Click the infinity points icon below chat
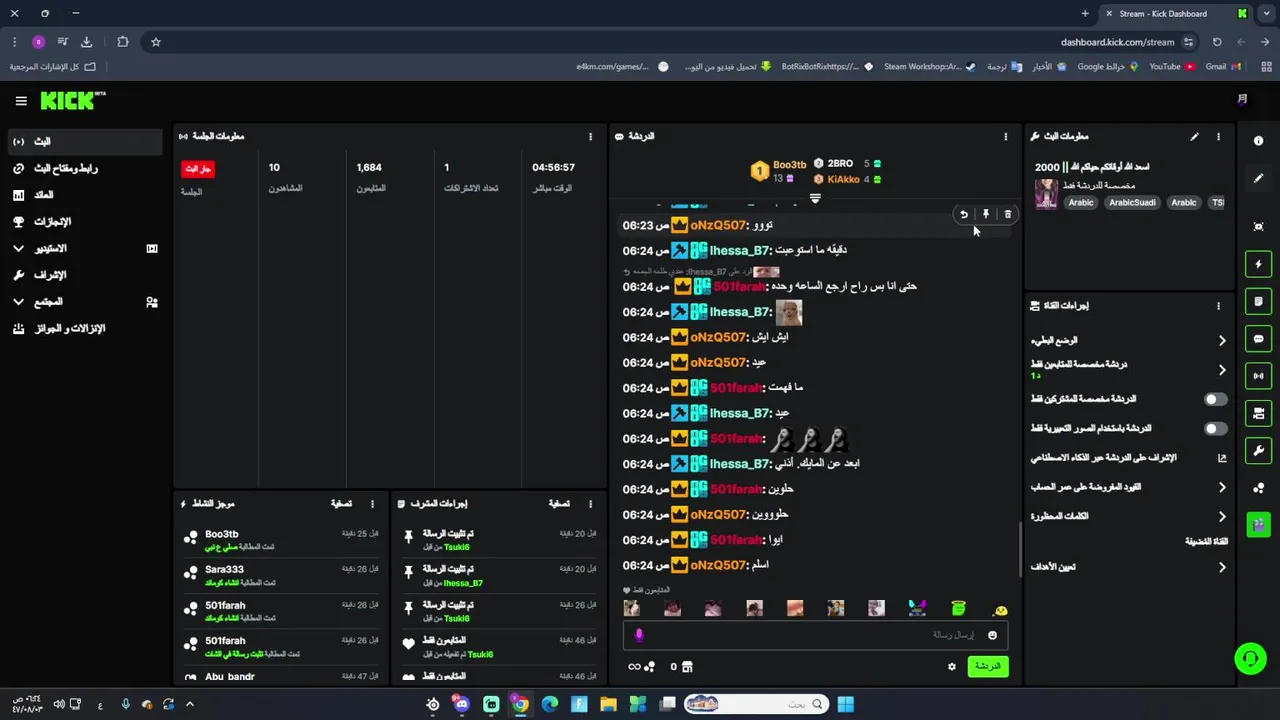This screenshot has width=1280, height=720. pyautogui.click(x=634, y=667)
